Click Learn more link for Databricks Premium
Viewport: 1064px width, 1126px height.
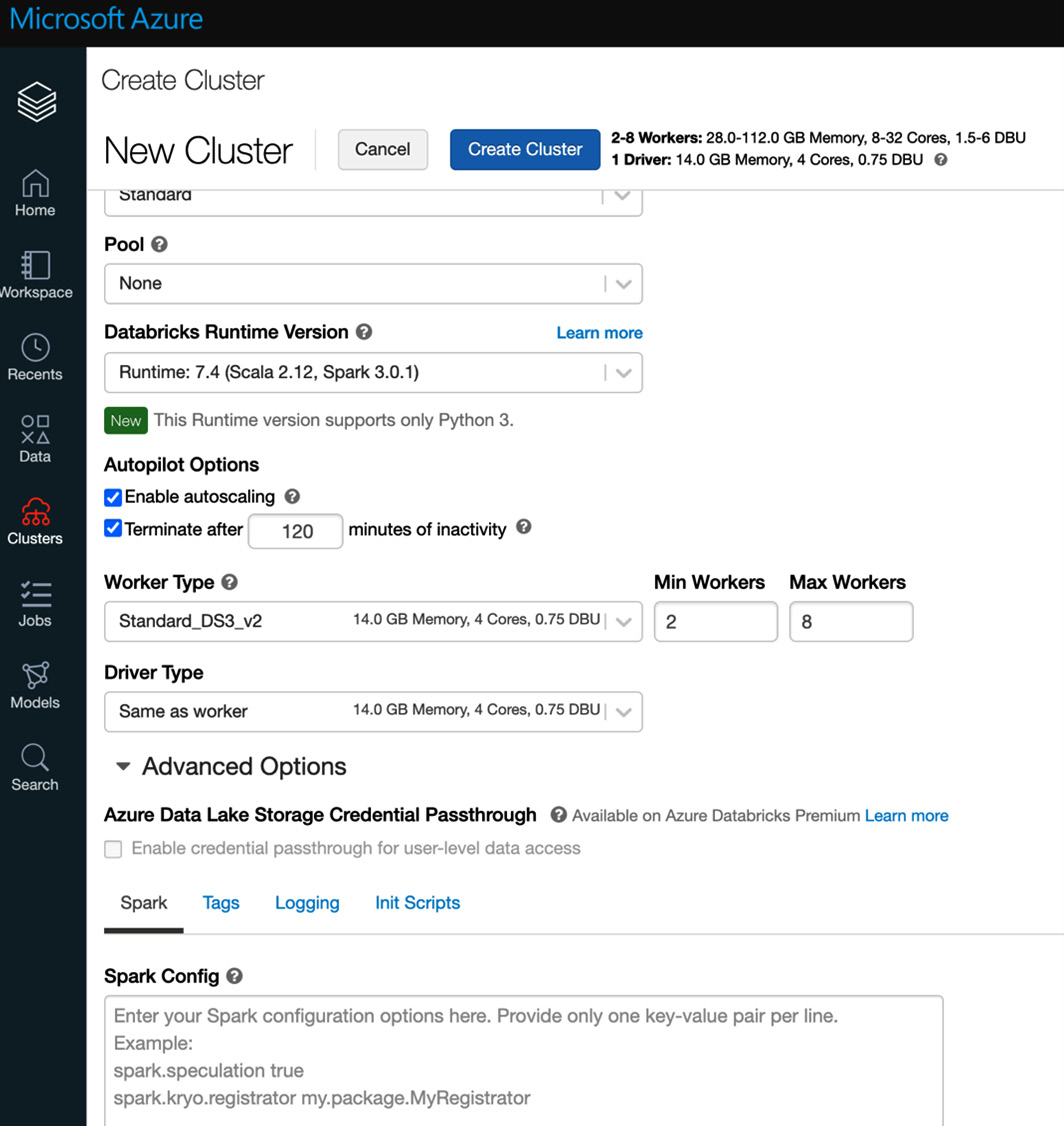tap(907, 816)
